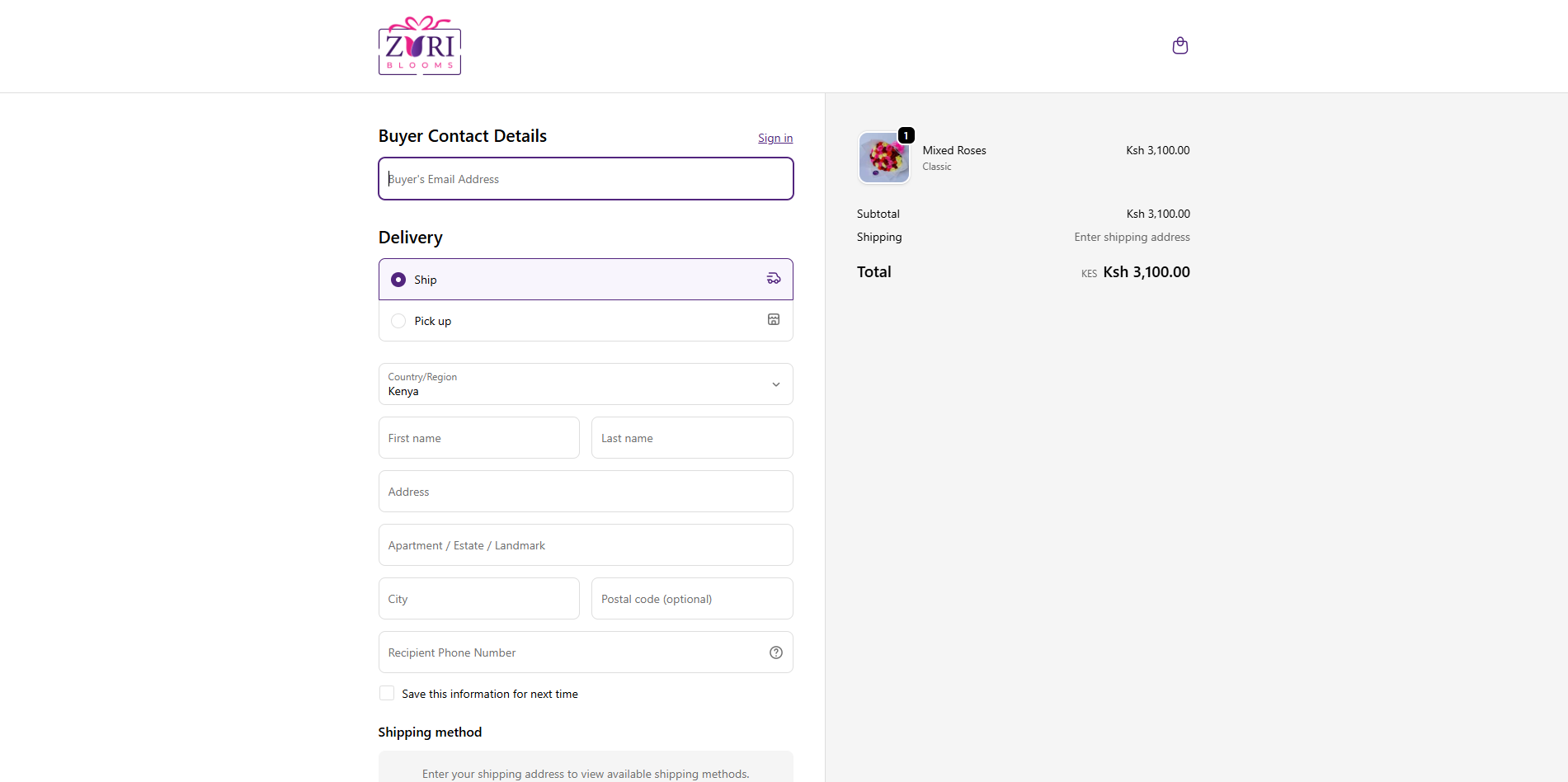Select the Pick up option

398,320
